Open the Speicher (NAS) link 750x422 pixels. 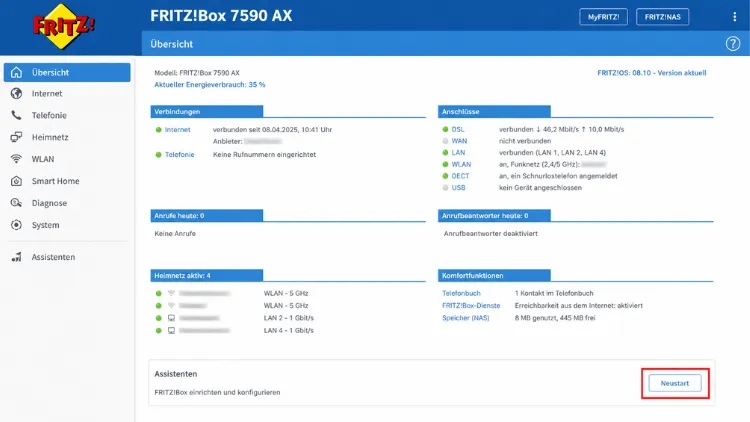pos(465,318)
